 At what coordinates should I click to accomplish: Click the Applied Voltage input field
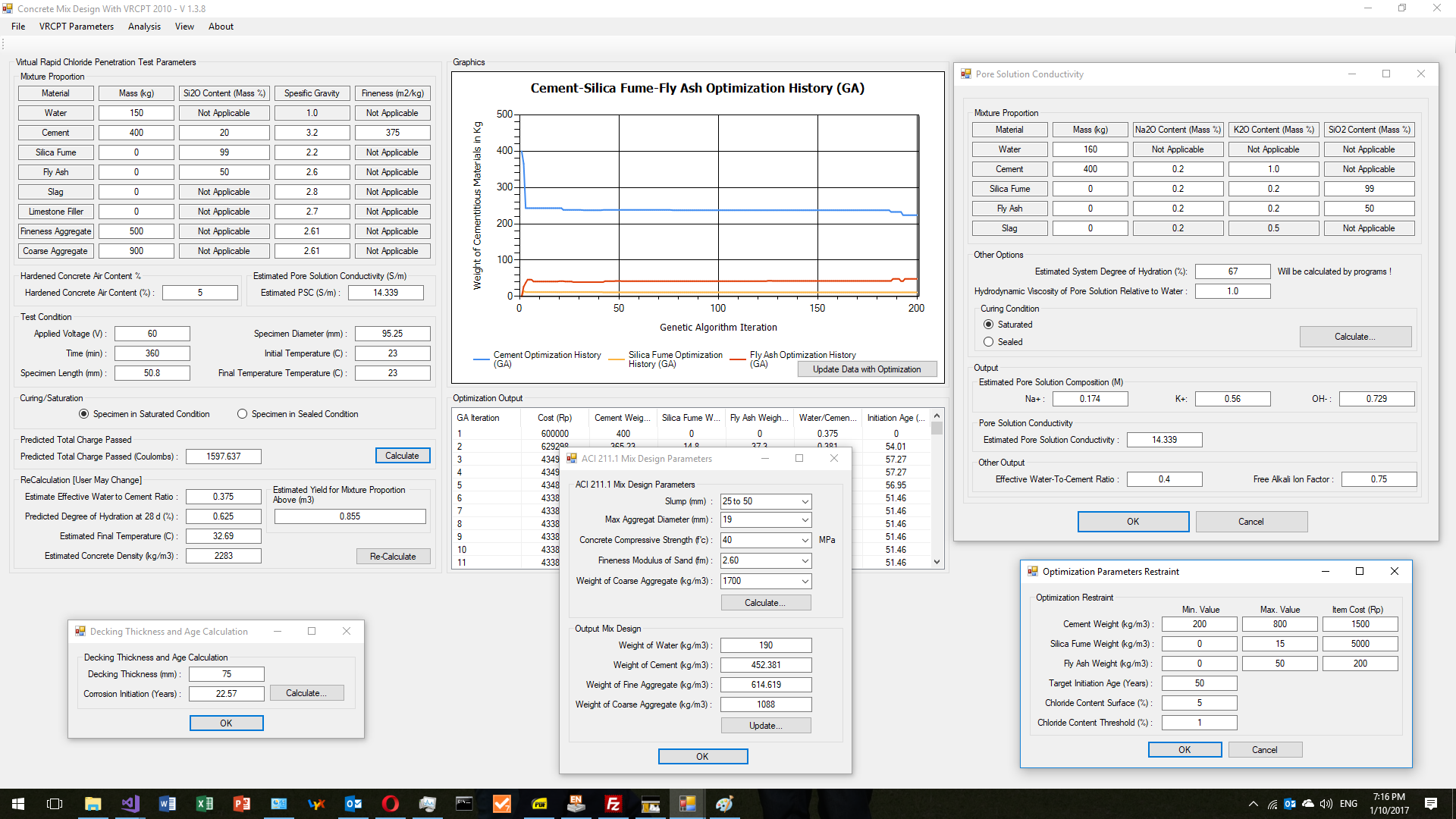(x=152, y=334)
